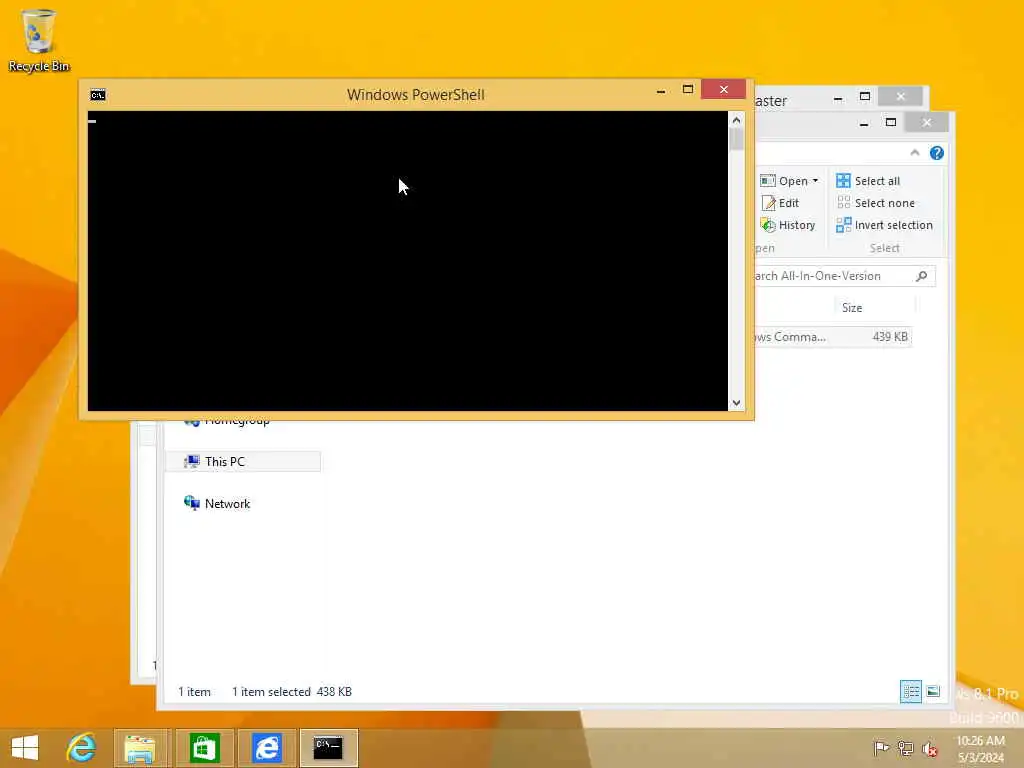1024x768 pixels.
Task: Maximize the front File Explorer window
Action: (891, 123)
